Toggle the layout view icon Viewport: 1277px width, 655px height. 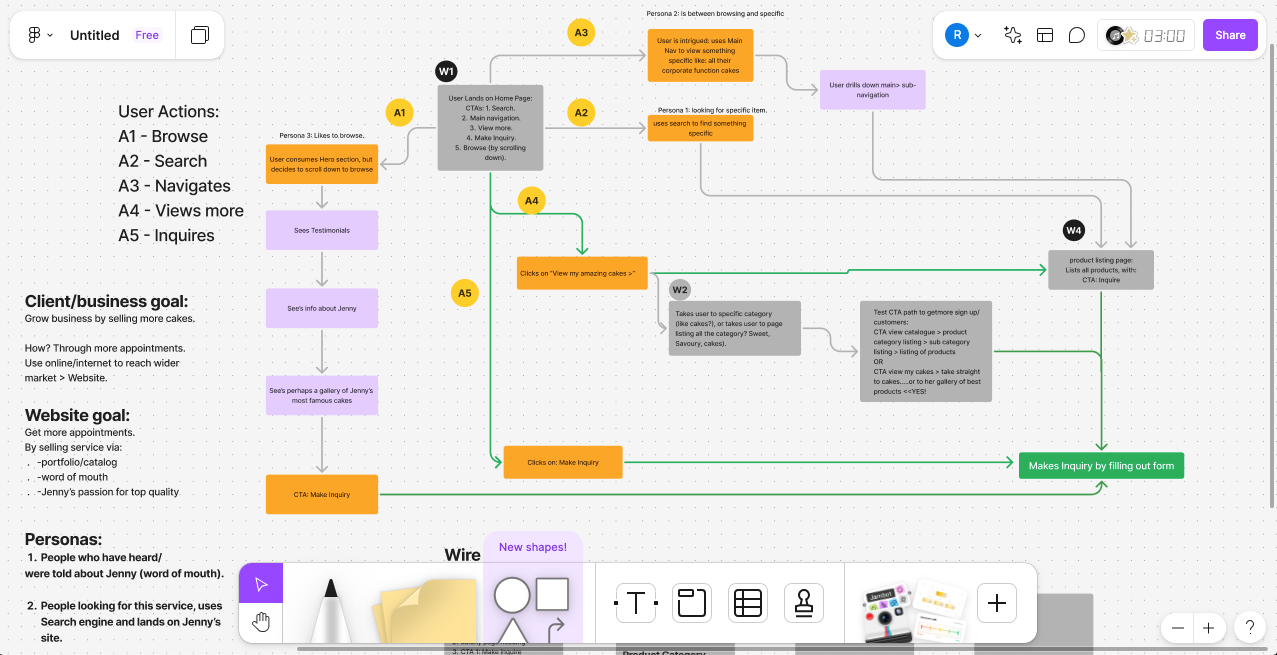coord(1045,35)
